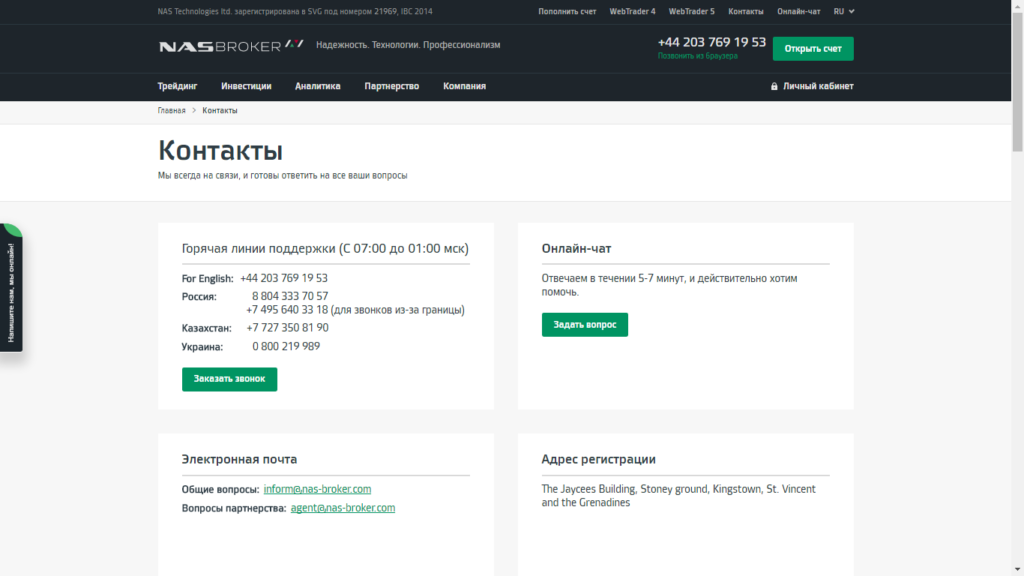Image resolution: width=1024 pixels, height=576 pixels.
Task: Click the breadcrumb arrow separator after Главная
Action: coord(194,110)
